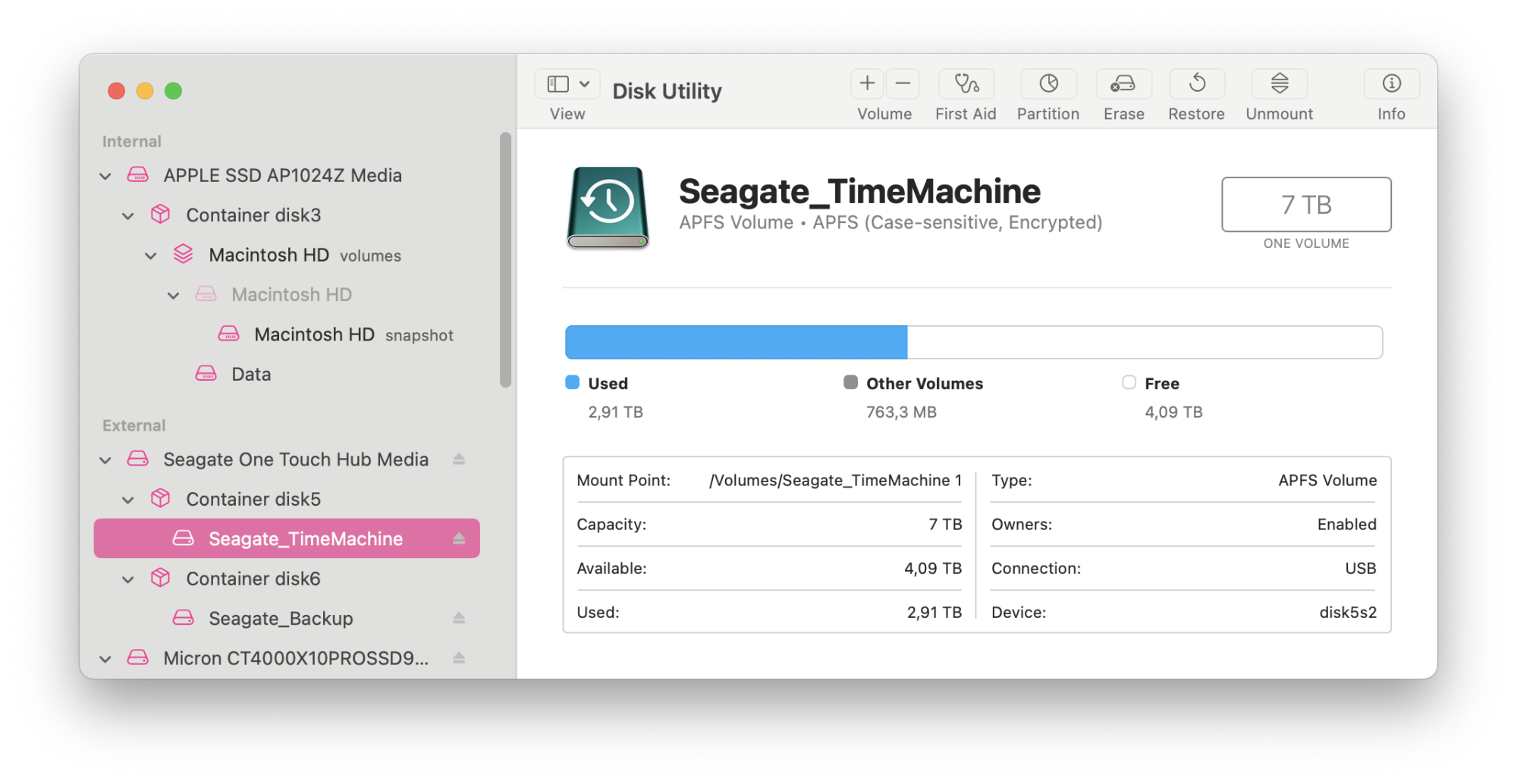The image size is (1517, 784).
Task: Click the Restore arrow icon
Action: pos(1197,83)
